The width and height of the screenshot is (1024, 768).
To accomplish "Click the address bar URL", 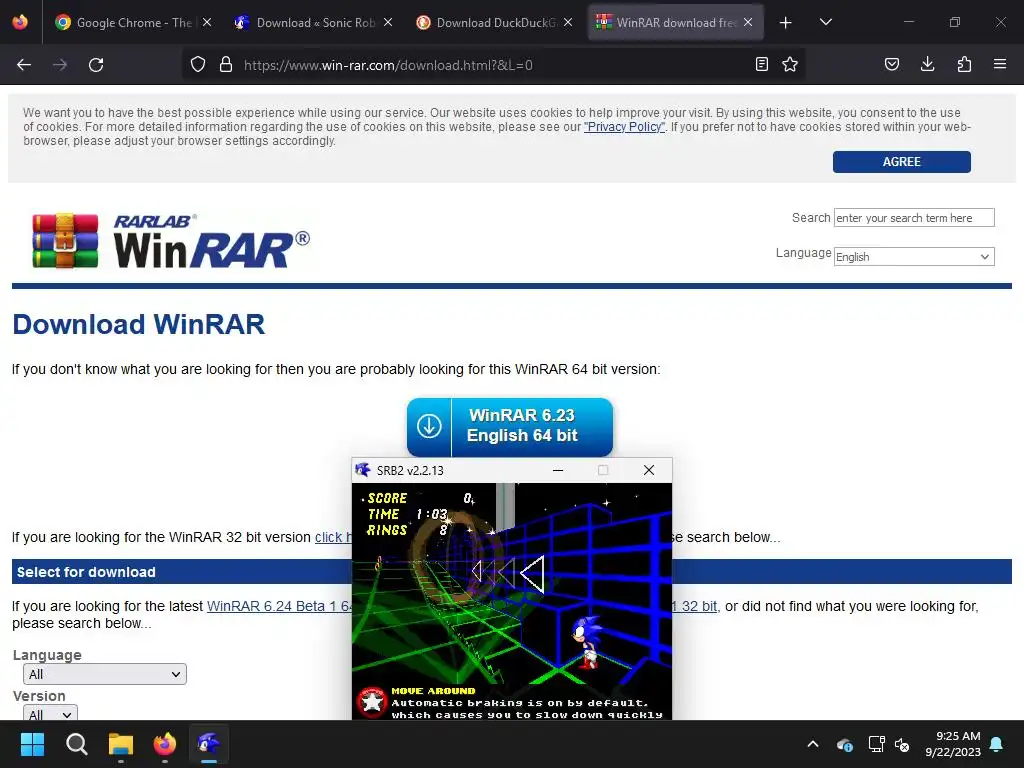I will click(x=389, y=65).
